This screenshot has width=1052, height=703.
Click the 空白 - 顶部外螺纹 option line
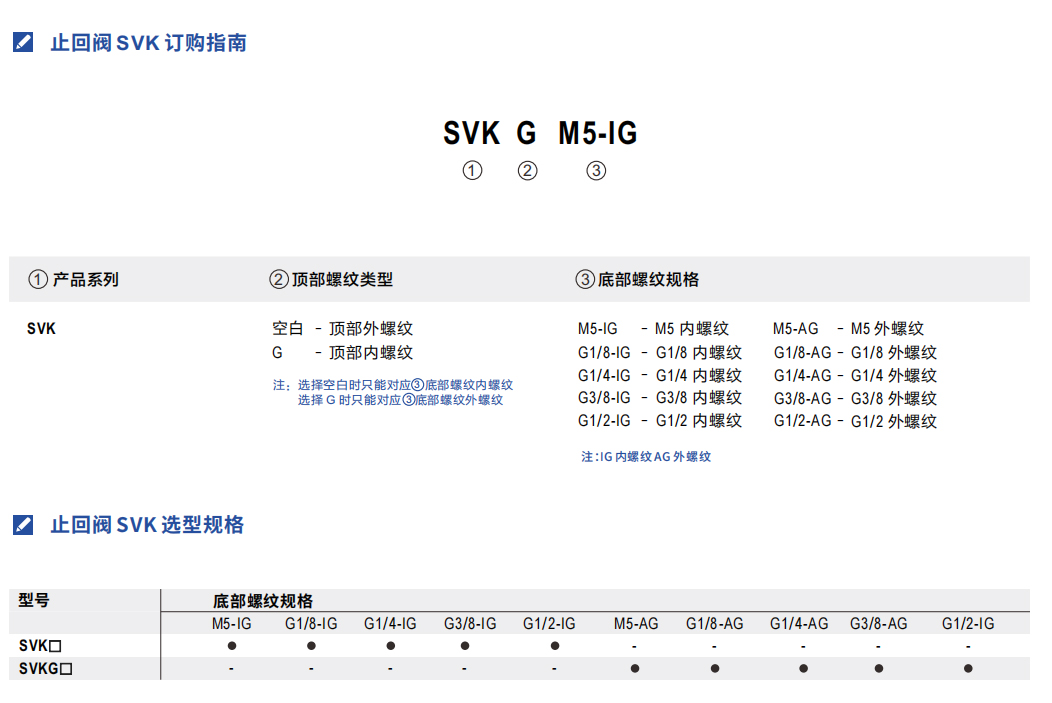[x=342, y=329]
